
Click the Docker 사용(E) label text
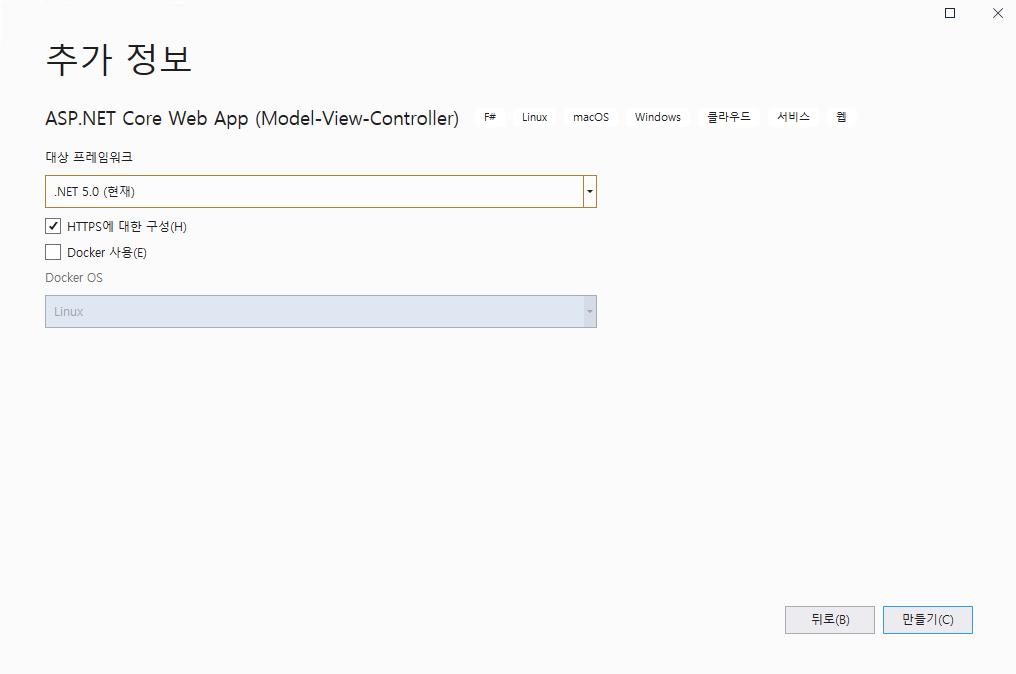pos(107,252)
